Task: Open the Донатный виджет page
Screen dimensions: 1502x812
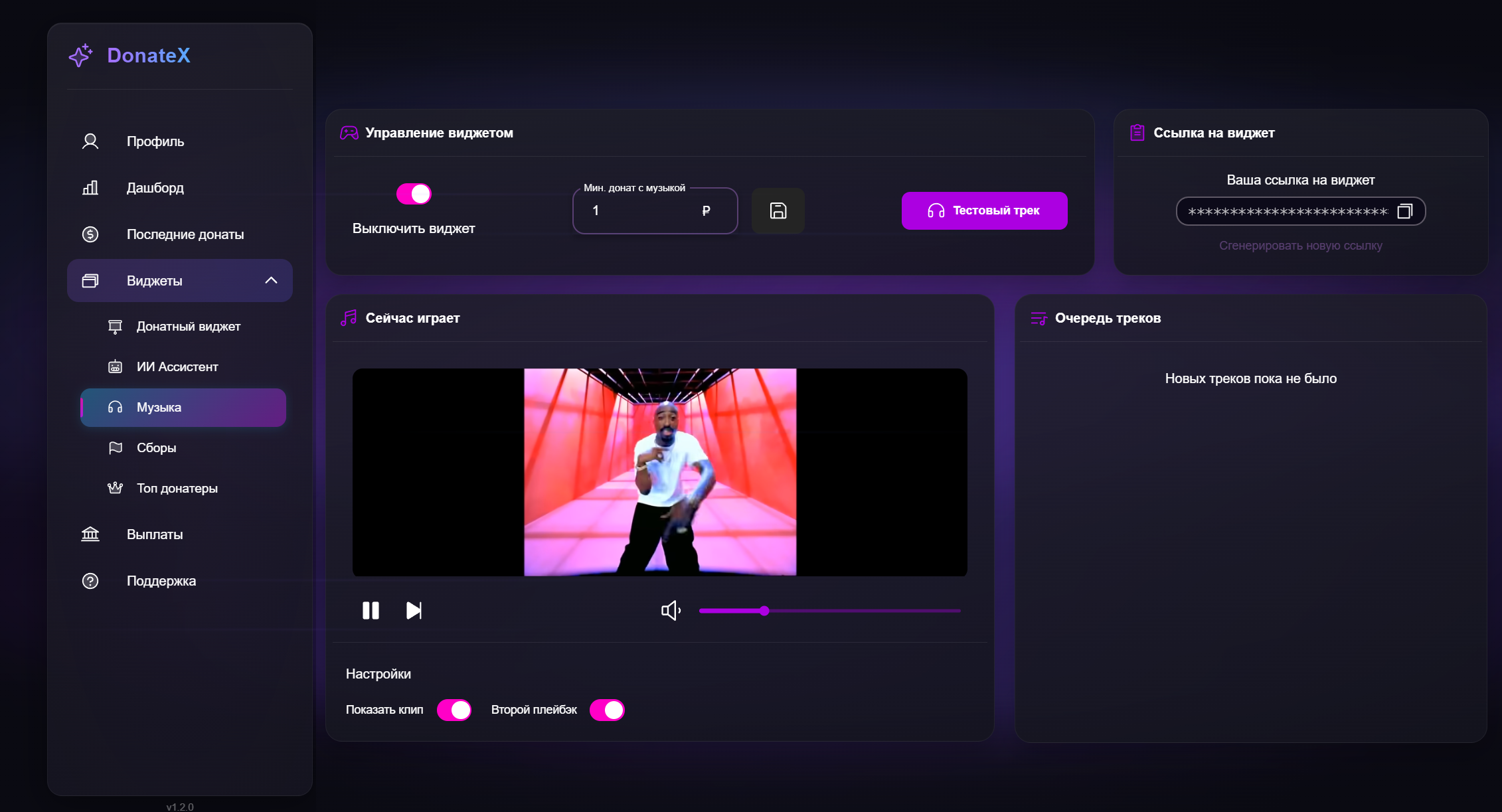Action: [183, 327]
